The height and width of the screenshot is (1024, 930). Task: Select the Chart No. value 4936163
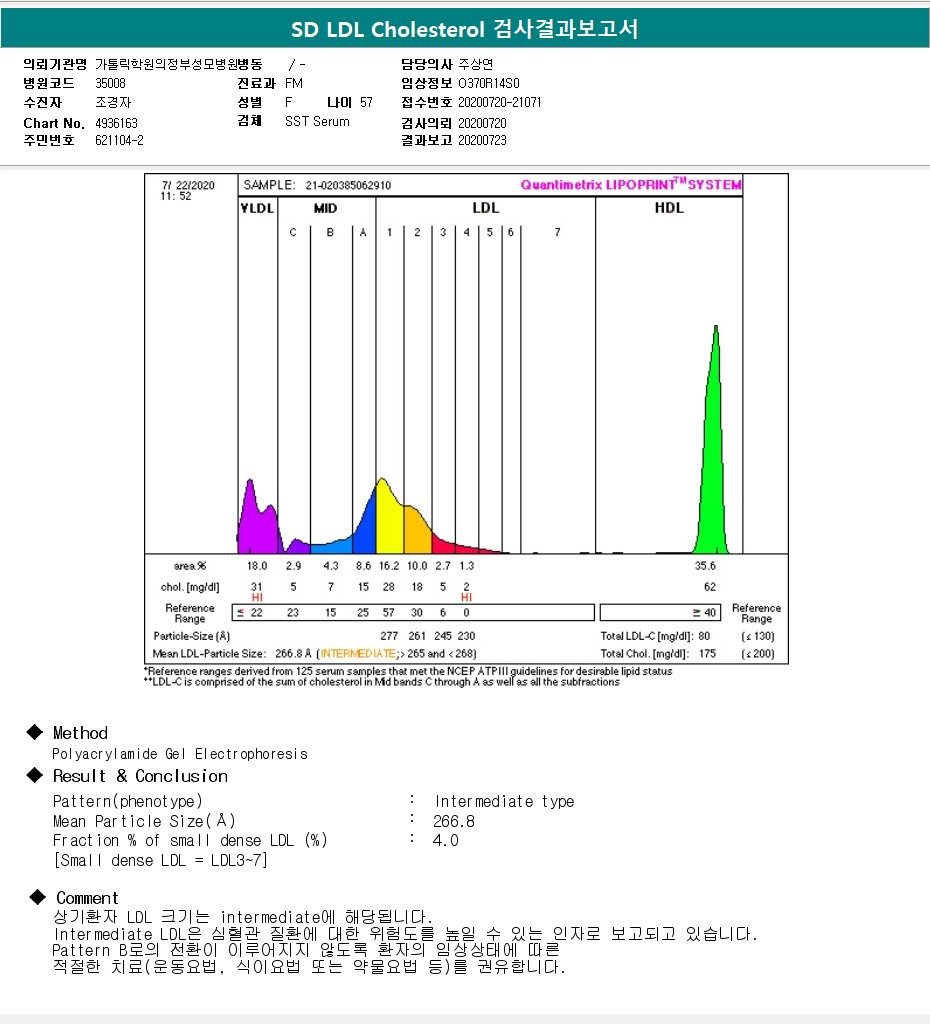[116, 123]
